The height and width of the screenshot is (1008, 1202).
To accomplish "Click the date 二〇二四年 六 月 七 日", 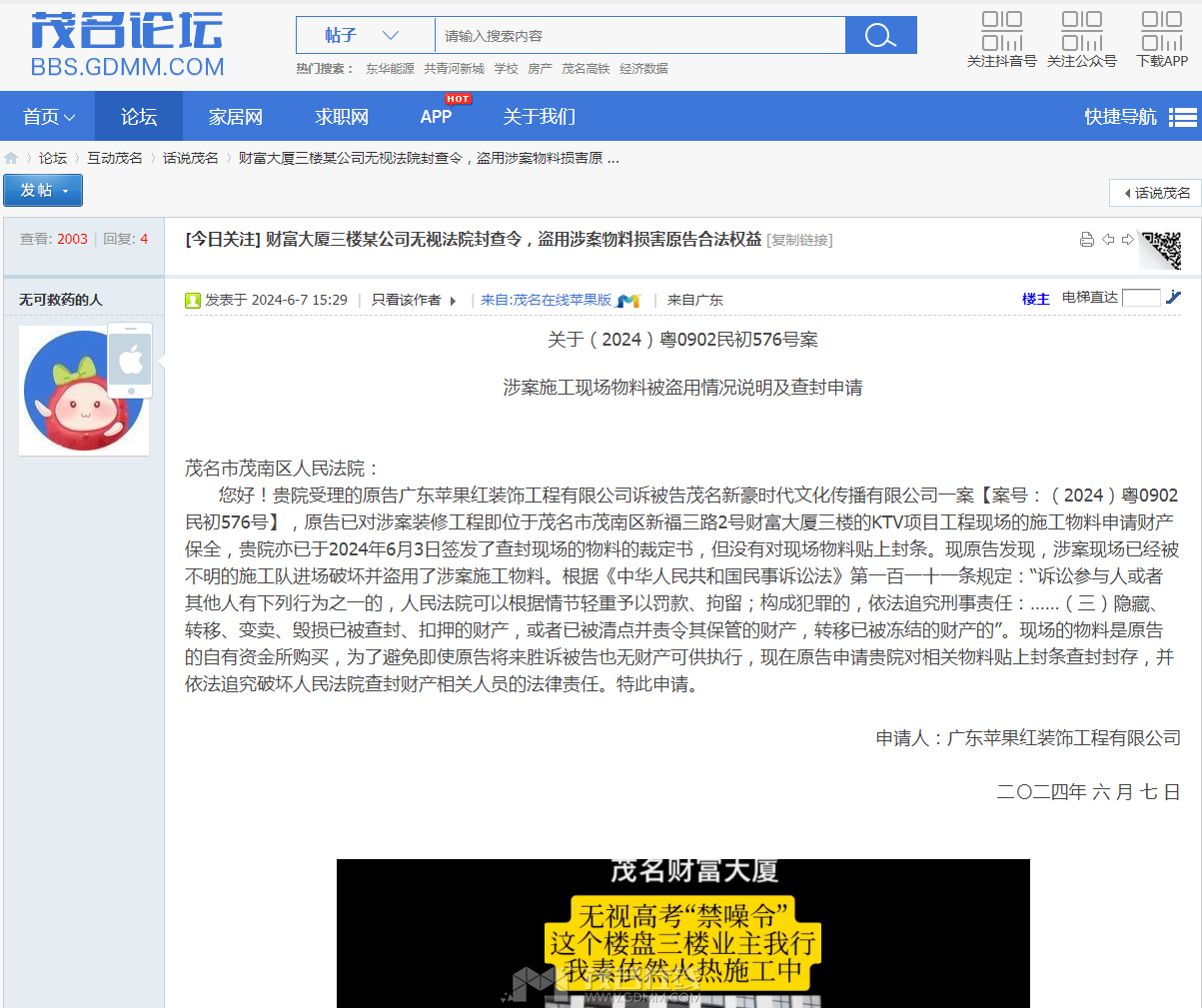I will 1088,792.
